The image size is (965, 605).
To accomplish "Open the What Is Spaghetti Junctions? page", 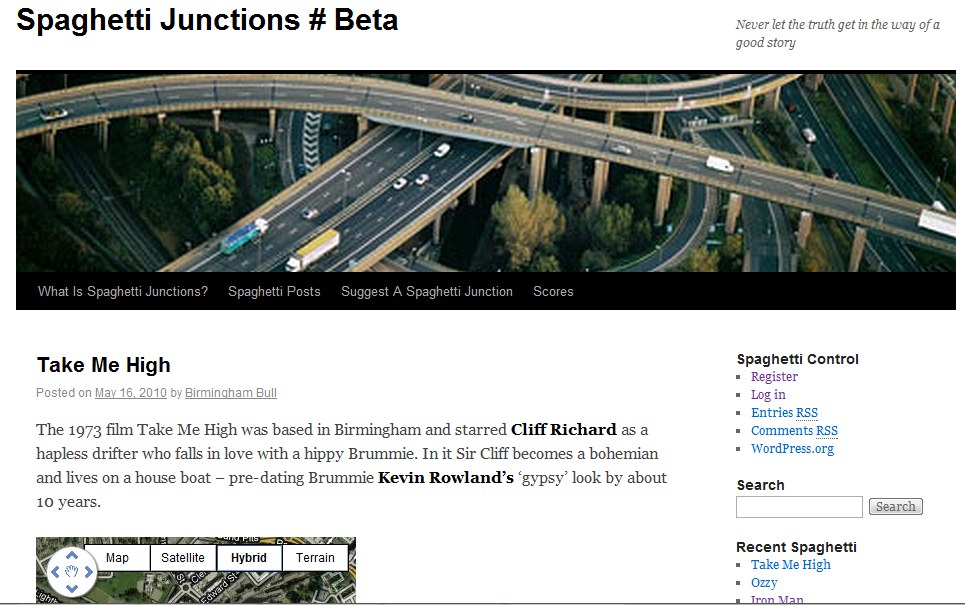I will (x=123, y=292).
